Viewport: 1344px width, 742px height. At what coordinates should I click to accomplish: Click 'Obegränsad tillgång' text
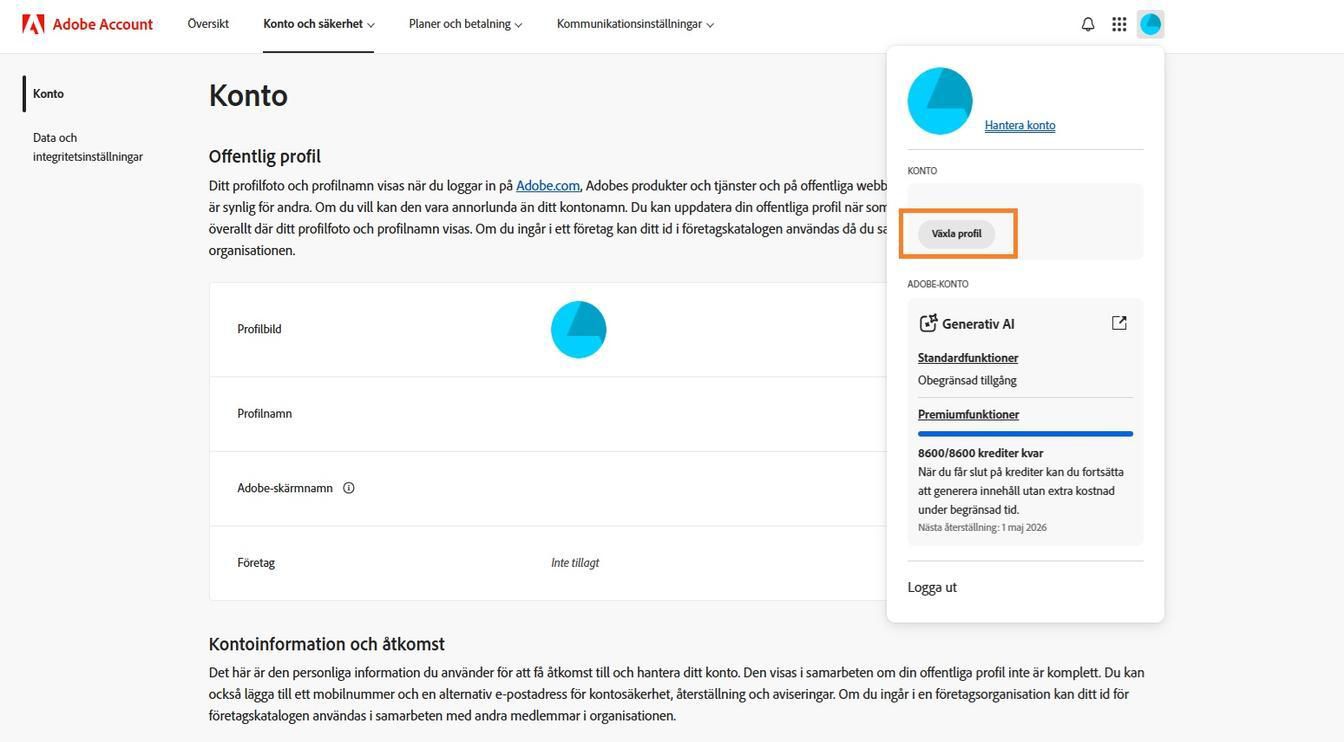967,380
